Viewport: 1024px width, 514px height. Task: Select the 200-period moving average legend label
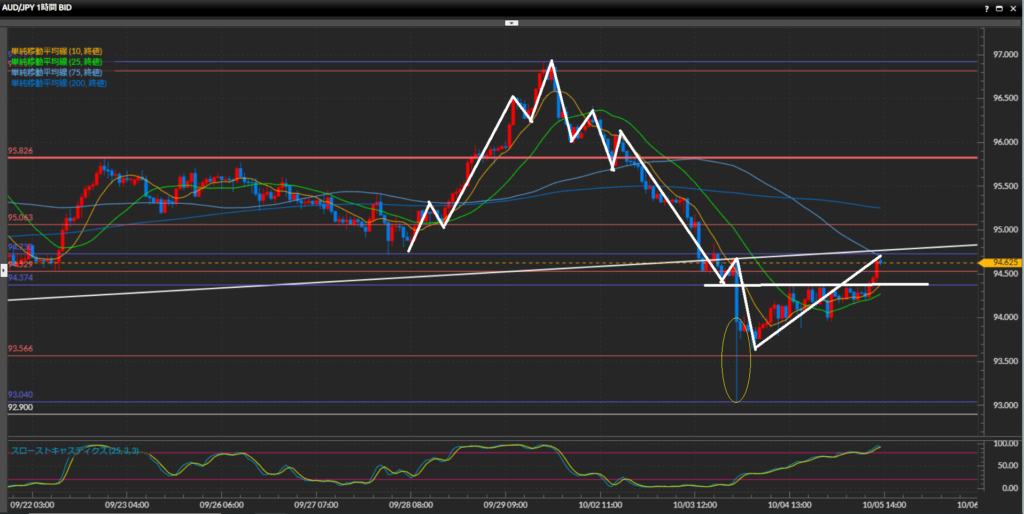click(58, 84)
